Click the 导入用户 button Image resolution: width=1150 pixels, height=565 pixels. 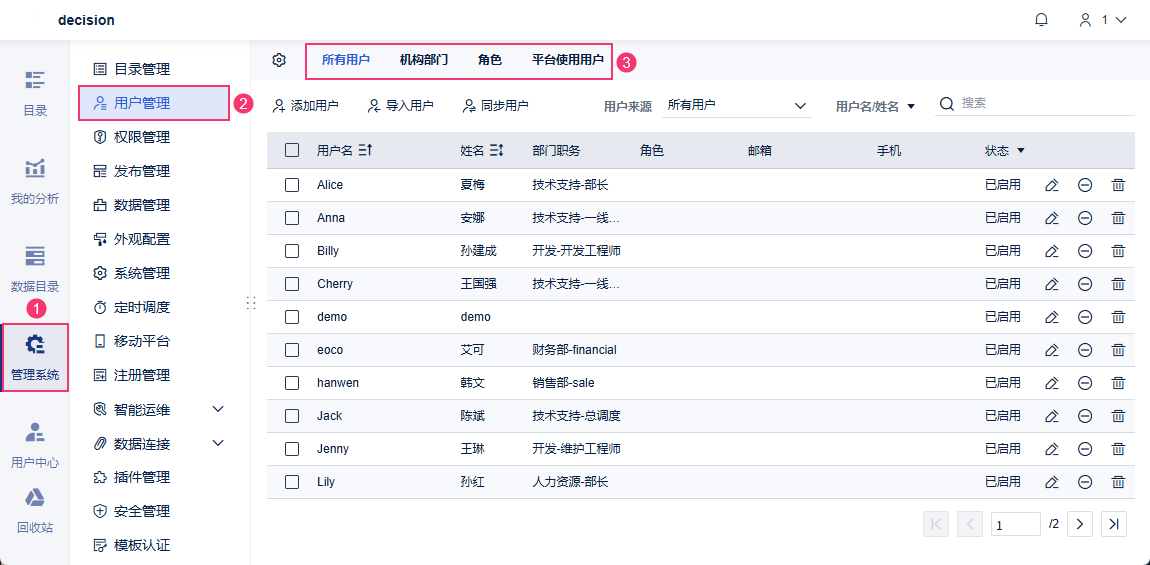[x=400, y=105]
